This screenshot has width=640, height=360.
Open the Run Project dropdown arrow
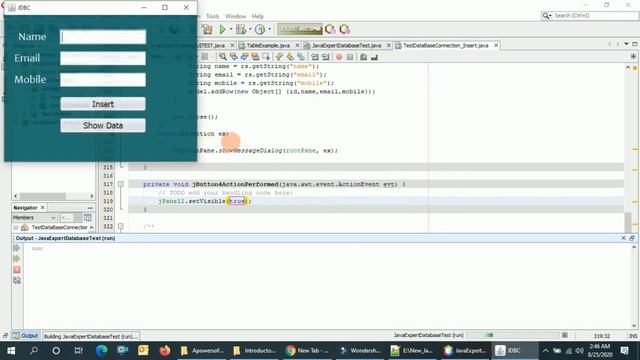point(231,29)
